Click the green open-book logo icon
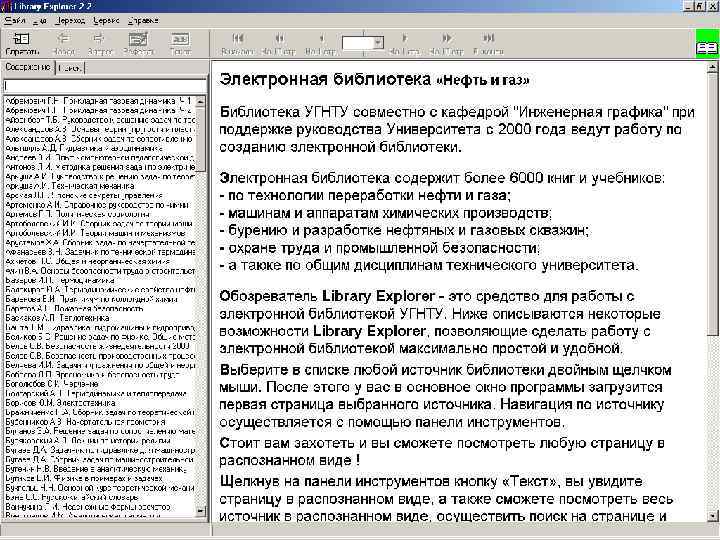 (x=707, y=43)
